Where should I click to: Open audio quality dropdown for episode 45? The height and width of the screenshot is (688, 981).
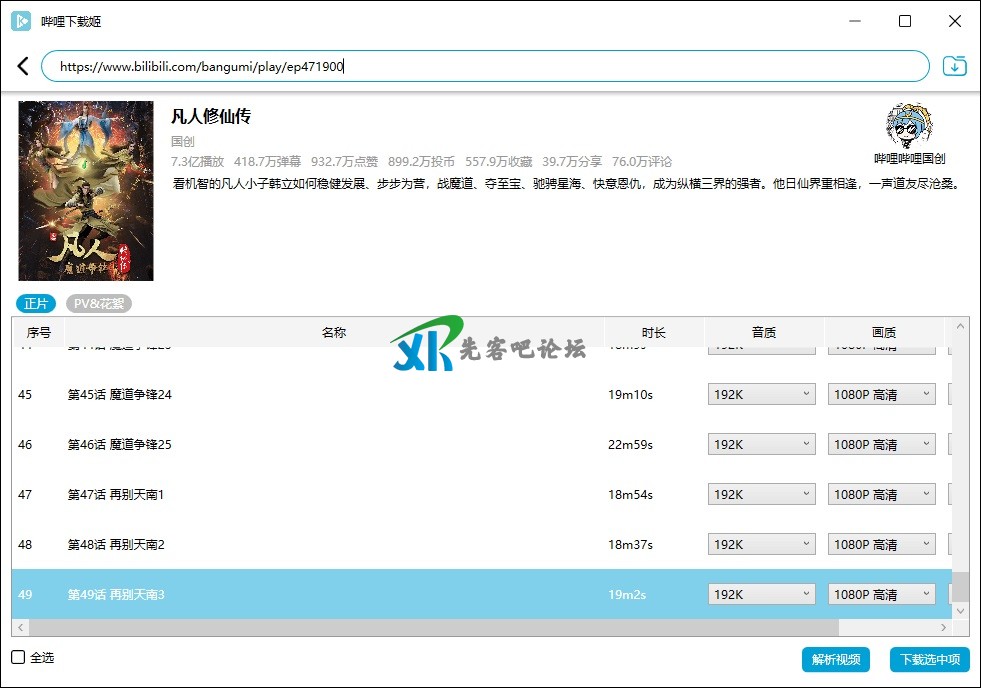tap(761, 395)
